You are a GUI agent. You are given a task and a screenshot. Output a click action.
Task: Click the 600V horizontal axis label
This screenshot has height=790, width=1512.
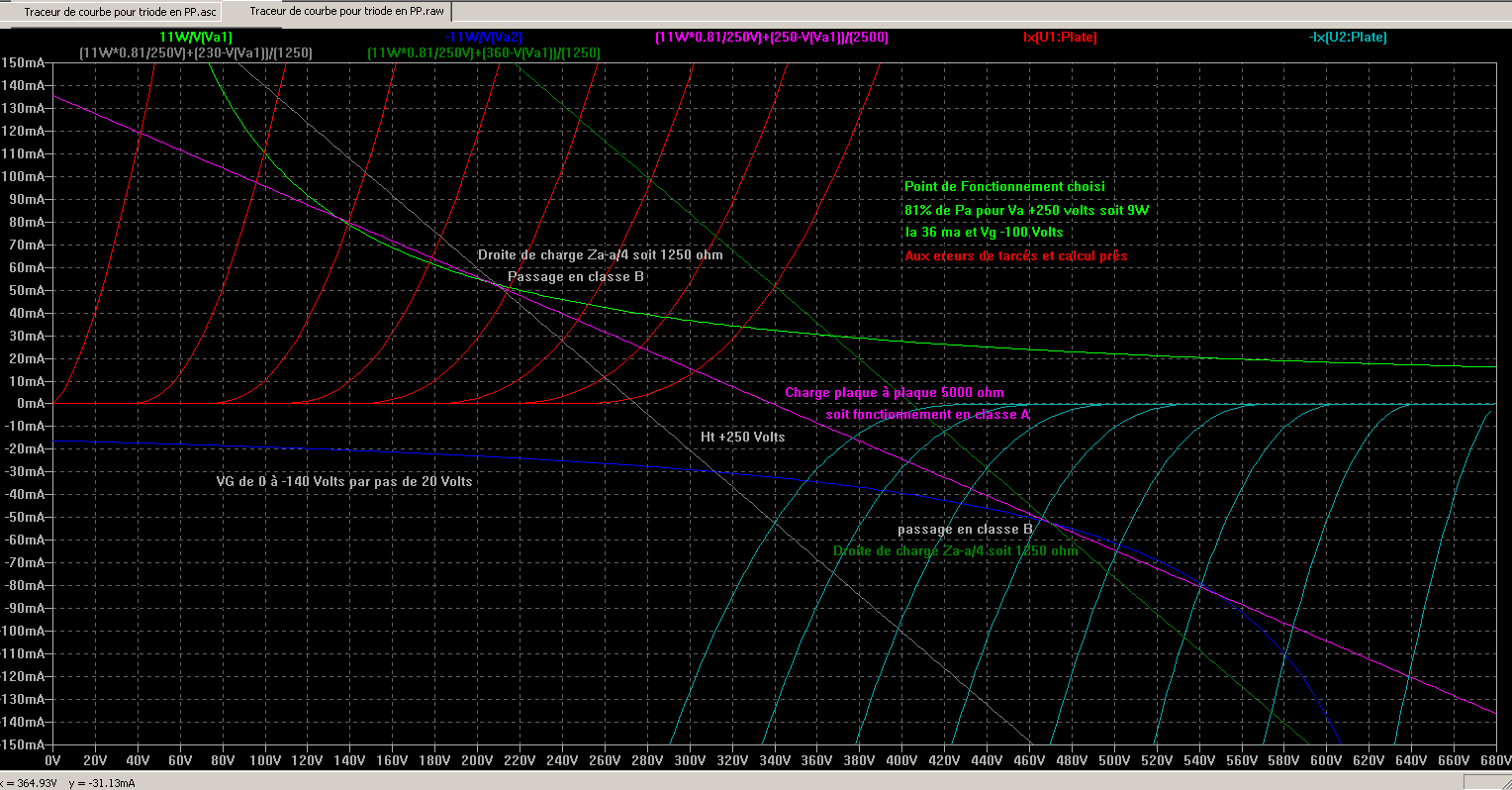pyautogui.click(x=1326, y=760)
